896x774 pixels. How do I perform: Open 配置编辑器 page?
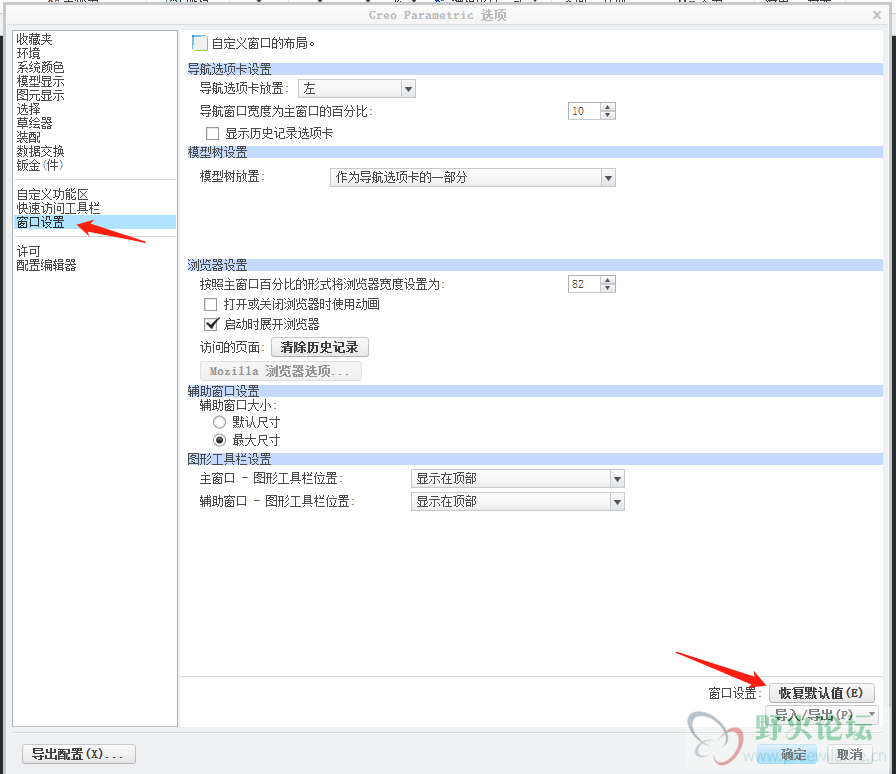46,265
